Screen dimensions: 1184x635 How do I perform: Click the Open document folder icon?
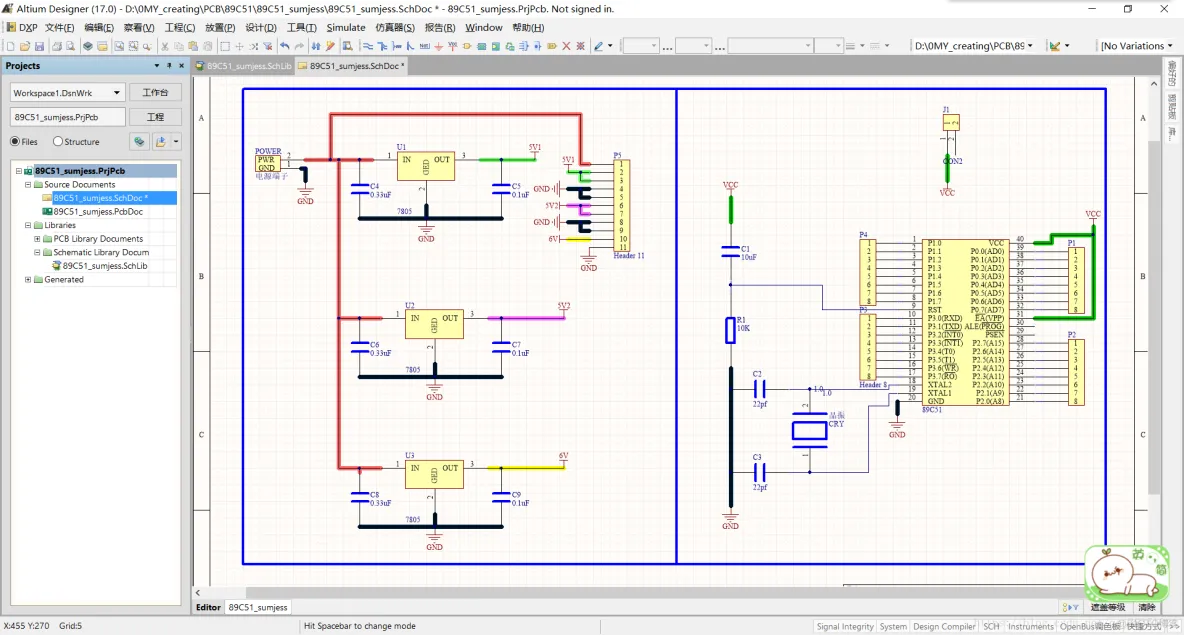click(x=25, y=46)
